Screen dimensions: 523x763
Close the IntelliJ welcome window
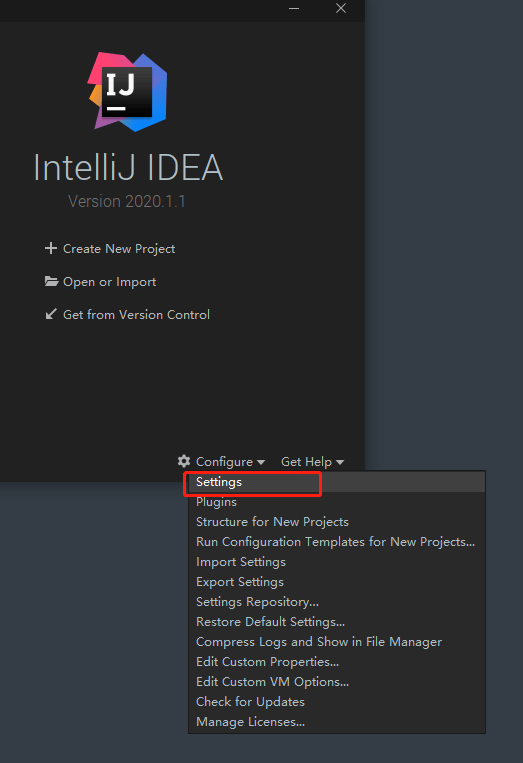(341, 8)
